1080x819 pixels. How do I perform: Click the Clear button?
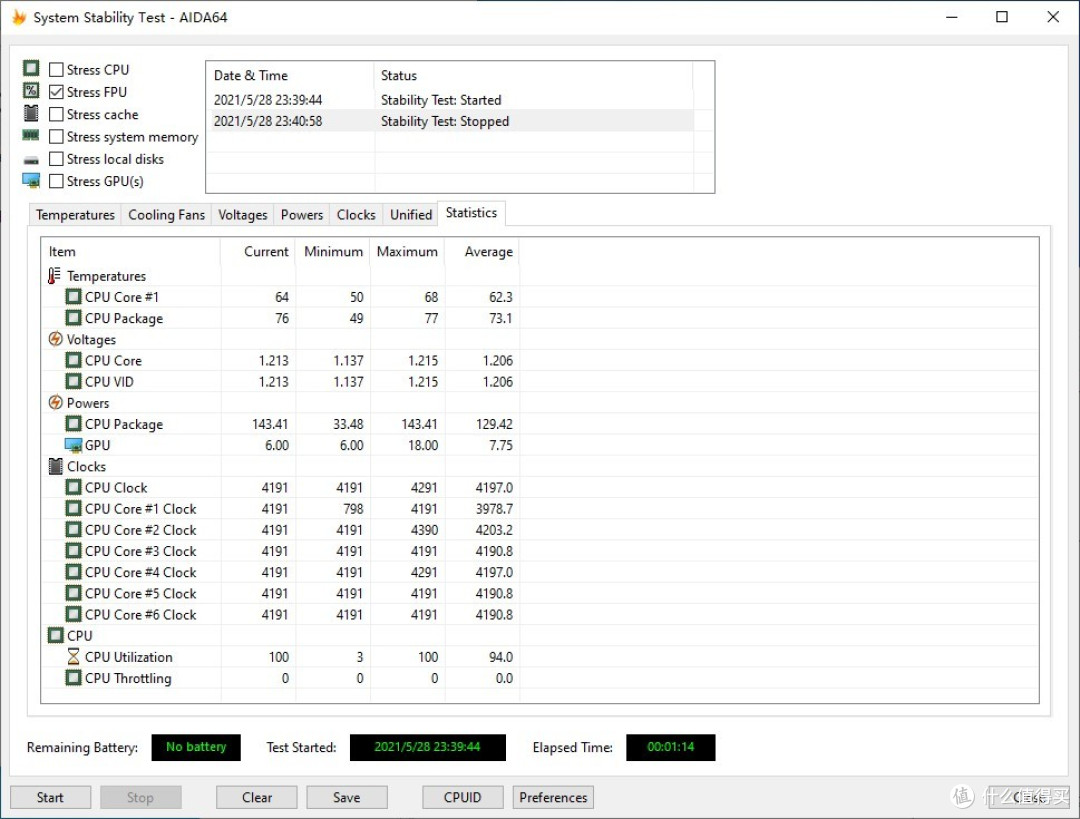click(x=257, y=797)
